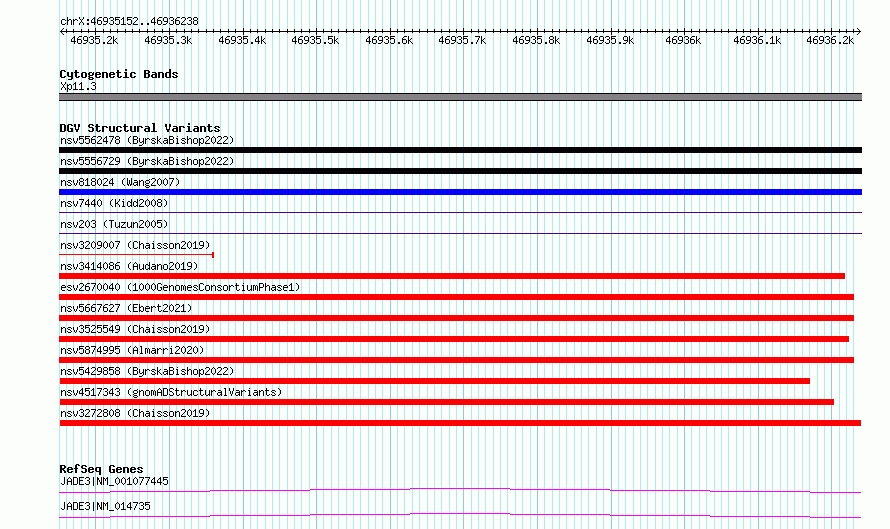Viewport: 890px width, 529px height.
Task: Select the red bar under nsv5874995
Action: click(x=456, y=360)
